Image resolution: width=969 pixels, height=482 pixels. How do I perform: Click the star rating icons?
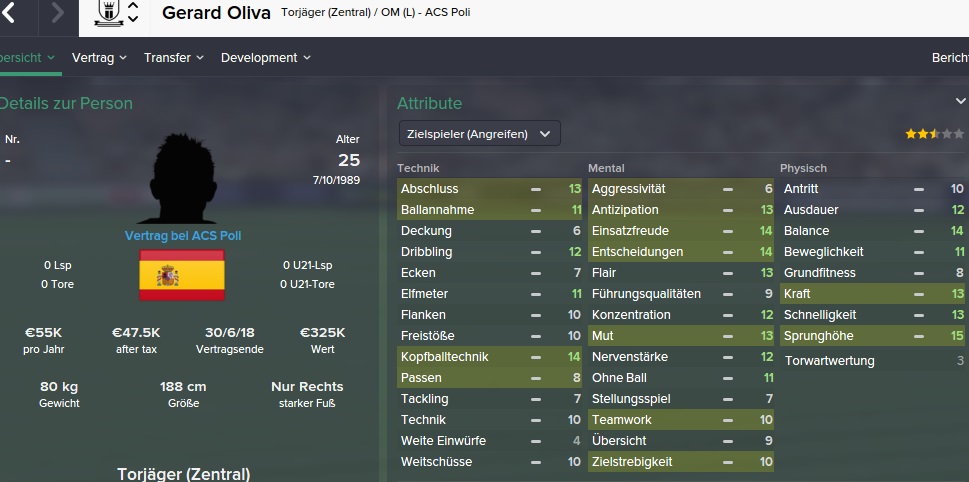[922, 133]
